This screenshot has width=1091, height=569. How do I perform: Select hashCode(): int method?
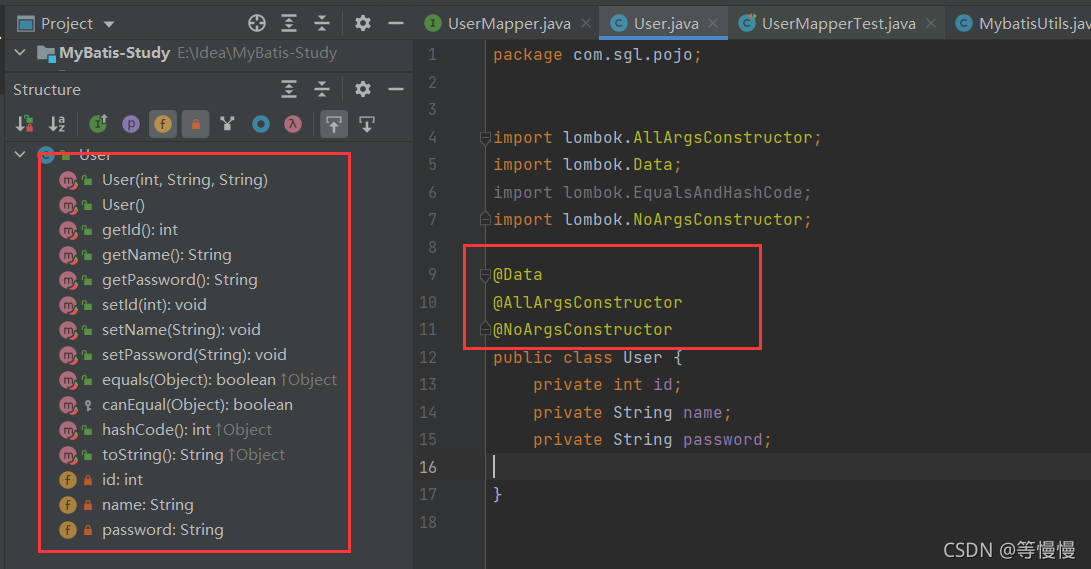[156, 430]
